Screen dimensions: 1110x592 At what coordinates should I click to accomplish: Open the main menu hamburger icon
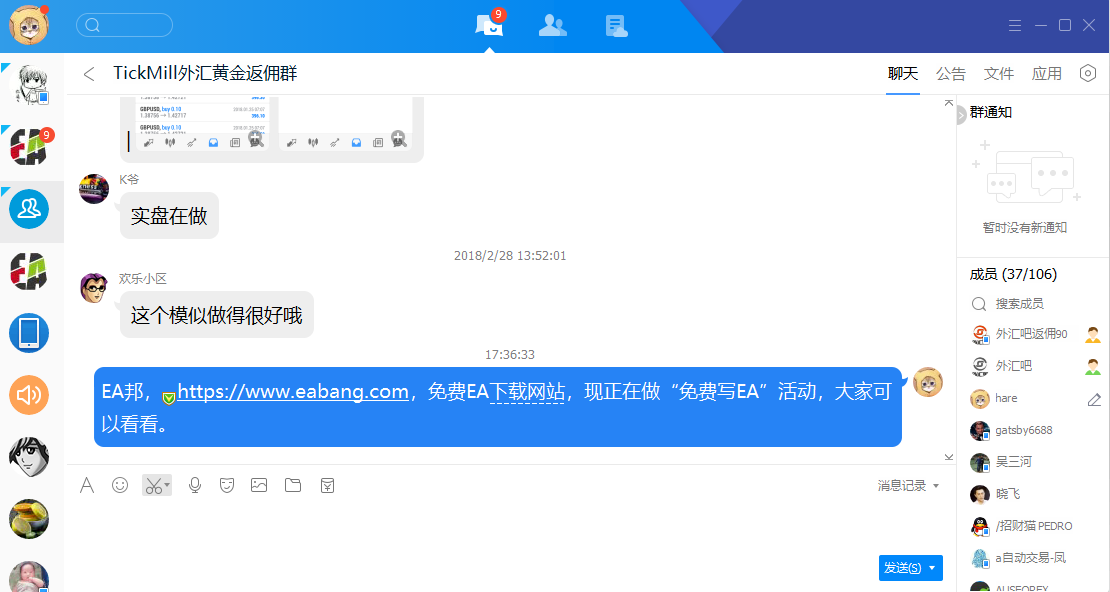pos(1015,25)
